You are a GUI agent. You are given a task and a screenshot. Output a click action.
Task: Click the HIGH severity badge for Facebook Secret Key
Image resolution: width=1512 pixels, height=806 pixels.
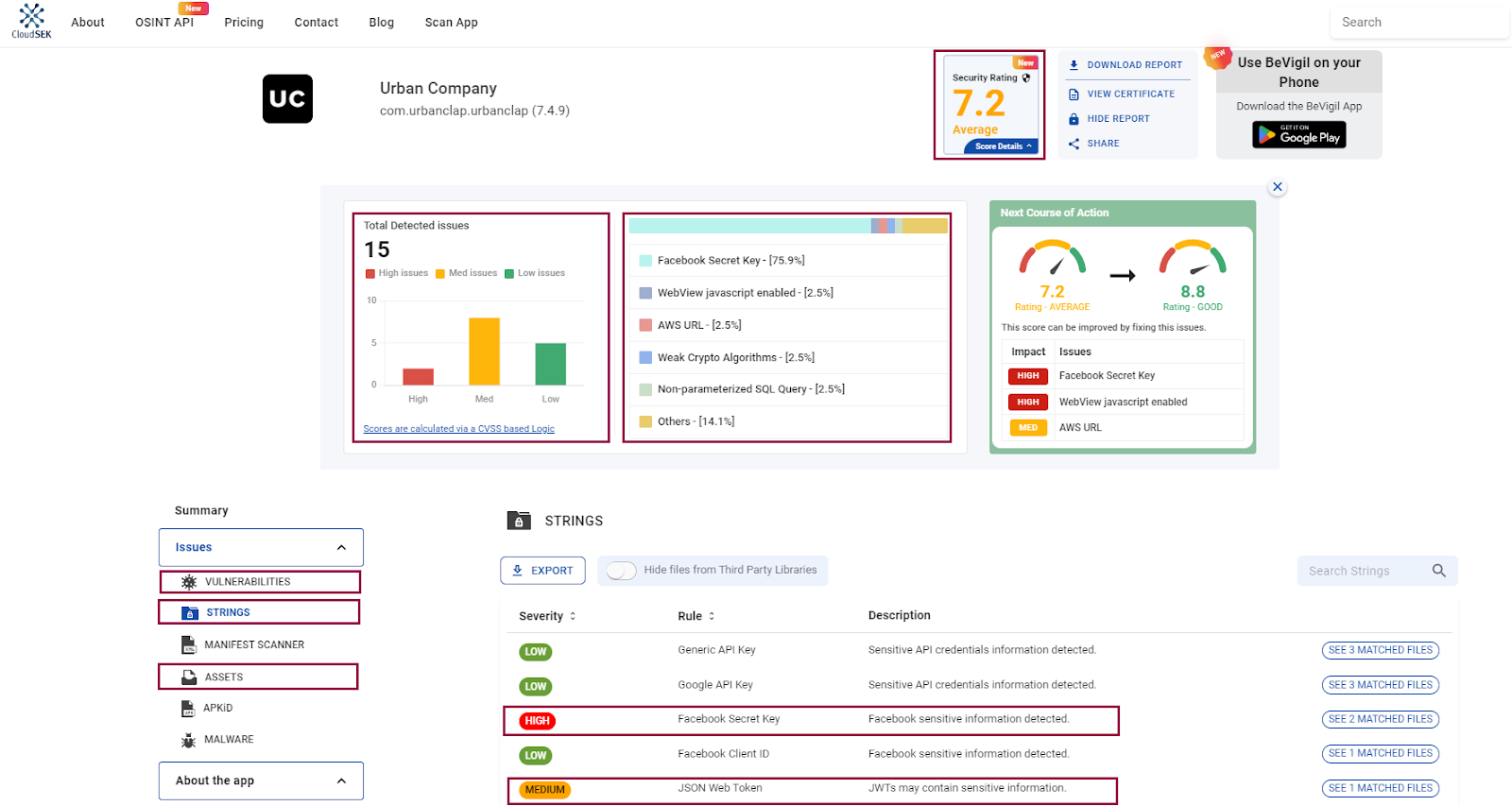pos(537,721)
